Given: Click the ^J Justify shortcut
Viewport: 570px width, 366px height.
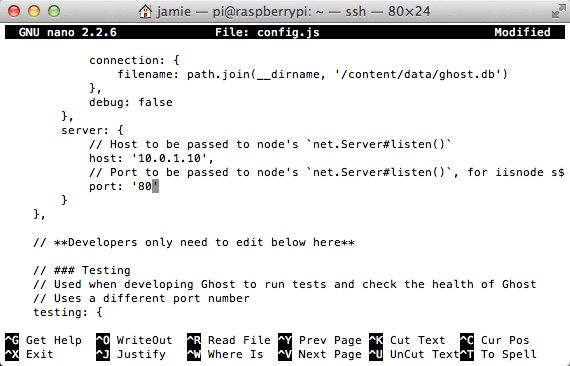Looking at the screenshot, I should point(131,354).
